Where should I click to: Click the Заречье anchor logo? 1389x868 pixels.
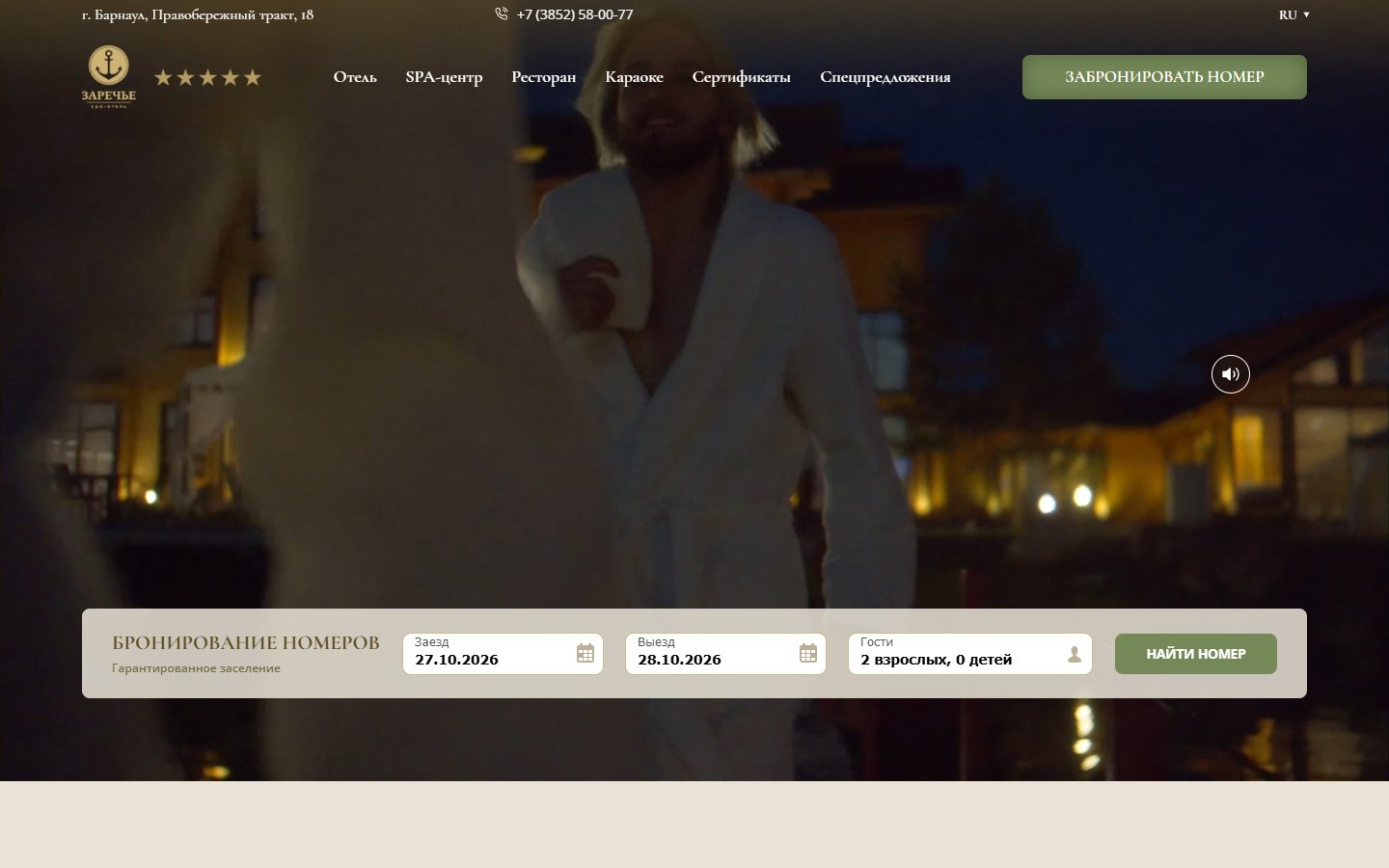pos(108,76)
